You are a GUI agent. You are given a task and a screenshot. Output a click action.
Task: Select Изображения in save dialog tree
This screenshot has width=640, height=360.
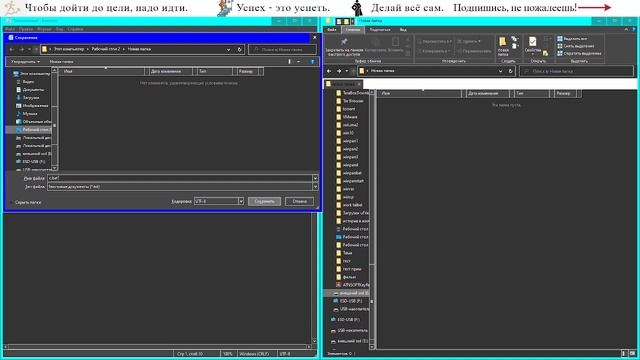tap(32, 106)
